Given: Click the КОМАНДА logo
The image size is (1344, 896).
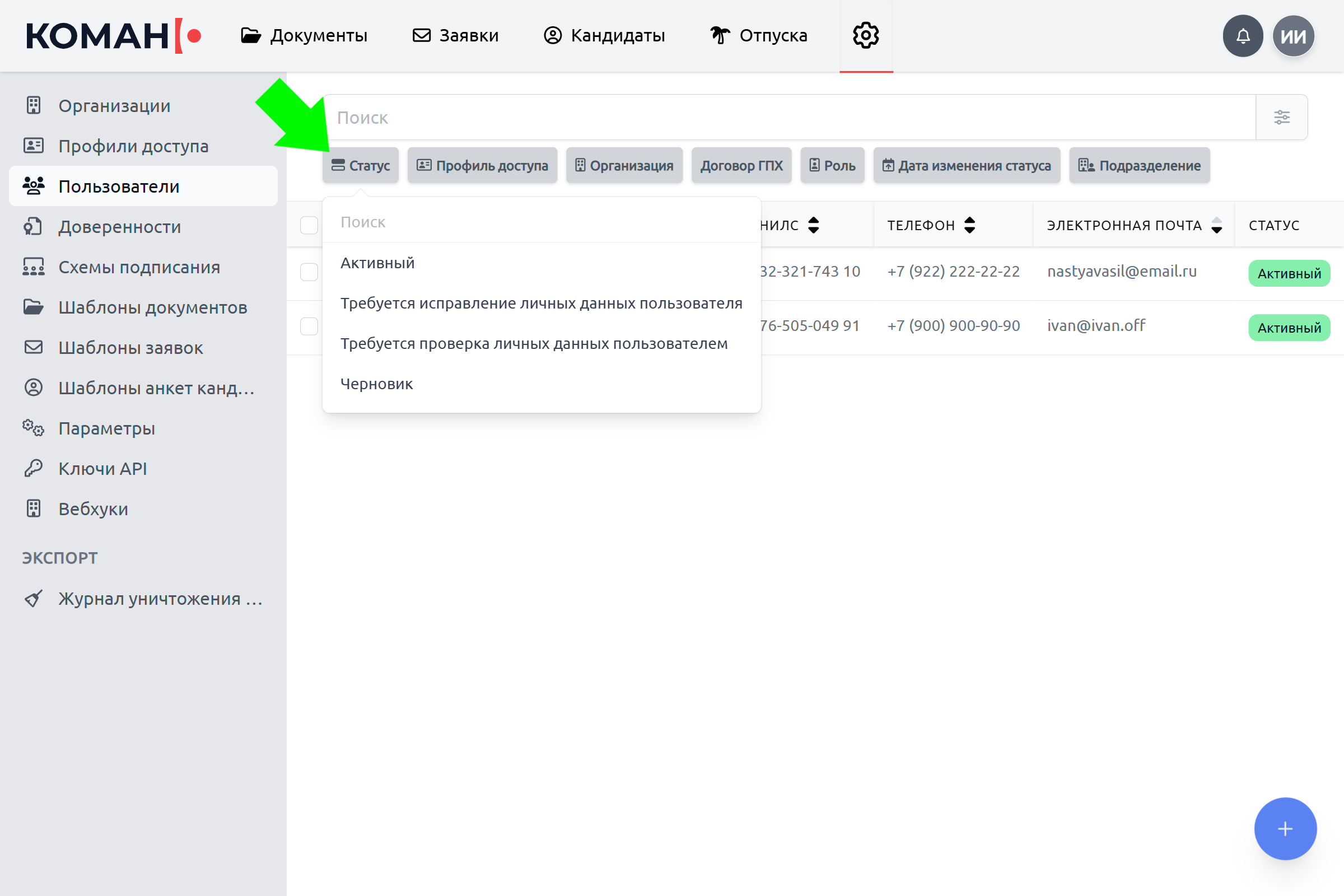Looking at the screenshot, I should click(113, 36).
